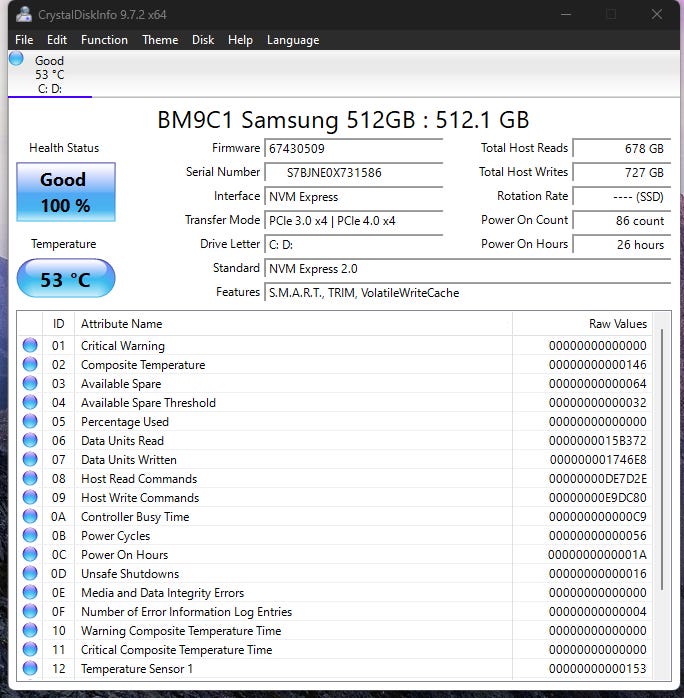Click status orb for Error Information Log Entries row
684x698 pixels.
30,611
